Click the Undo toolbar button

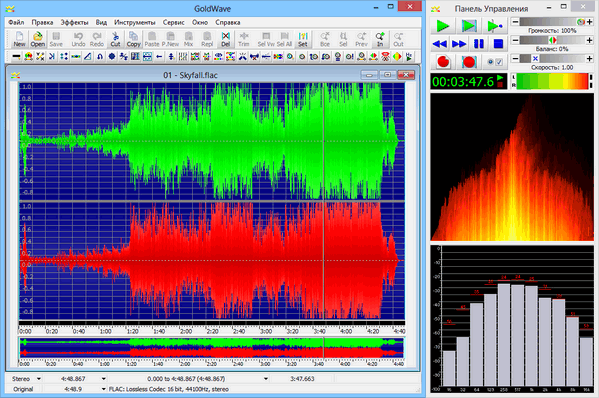pos(78,39)
